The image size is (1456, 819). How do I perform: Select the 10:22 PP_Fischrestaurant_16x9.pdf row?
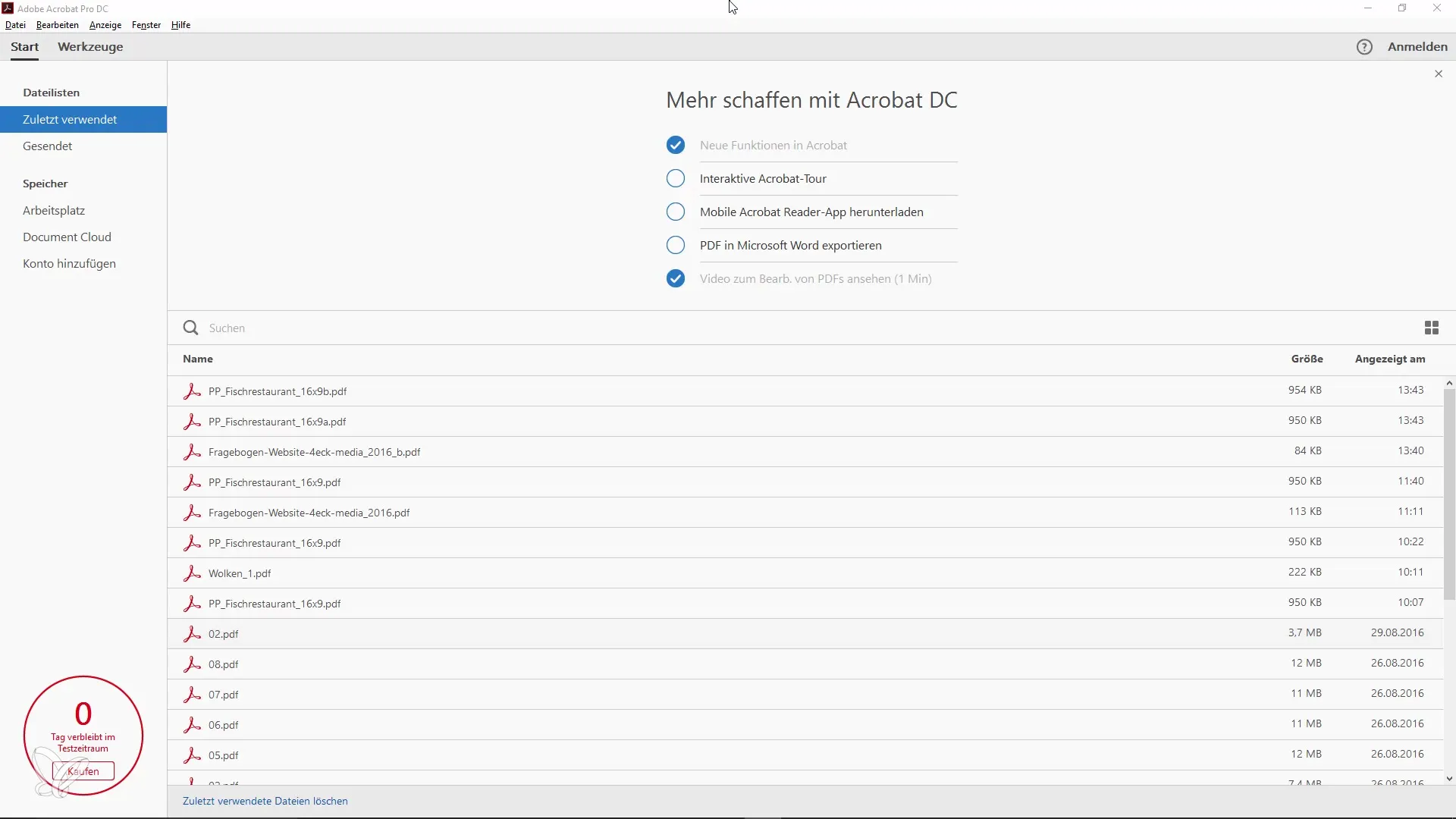pos(805,543)
